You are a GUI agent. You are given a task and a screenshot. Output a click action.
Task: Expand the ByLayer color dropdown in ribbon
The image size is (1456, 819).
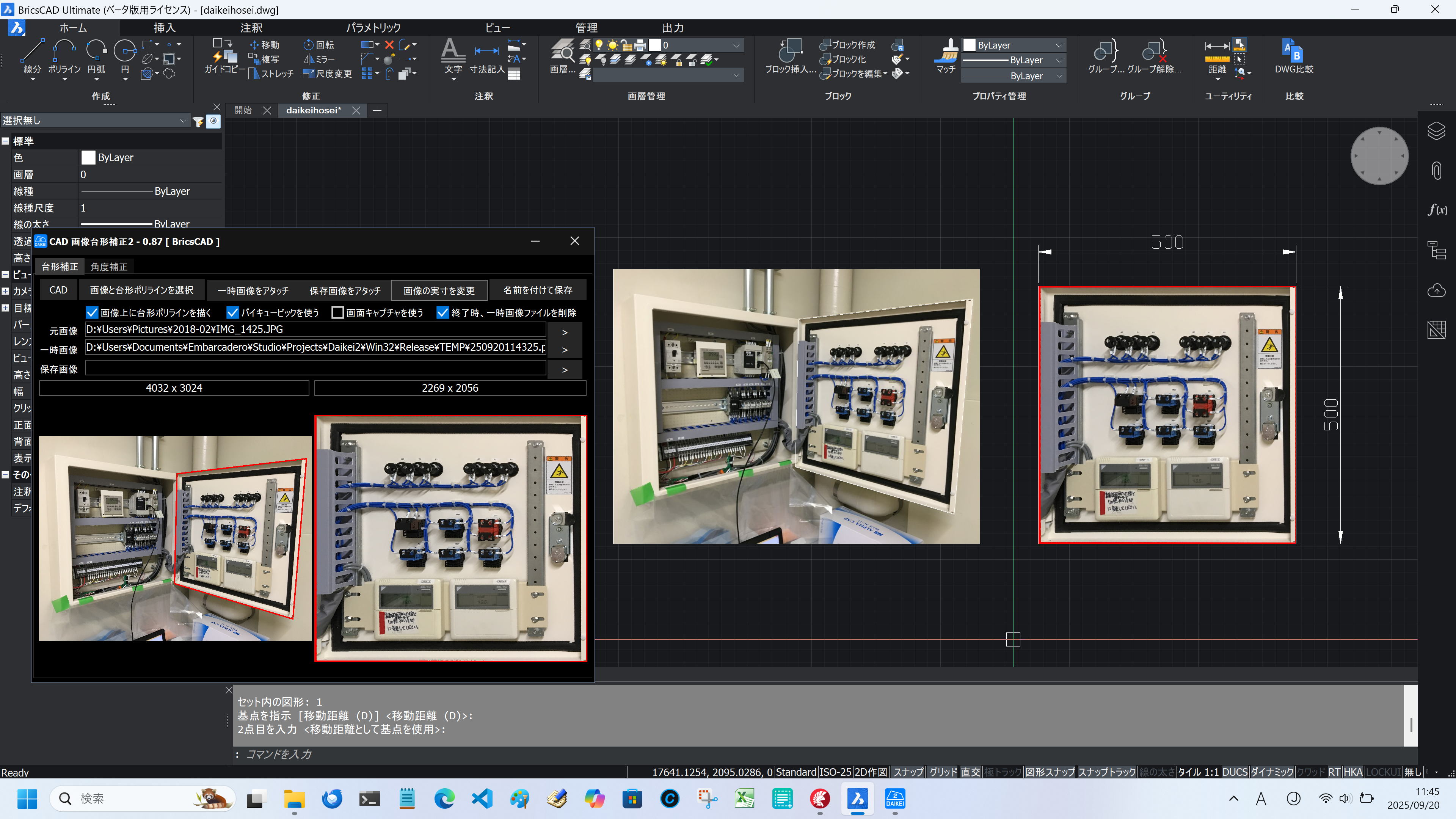pyautogui.click(x=1059, y=45)
